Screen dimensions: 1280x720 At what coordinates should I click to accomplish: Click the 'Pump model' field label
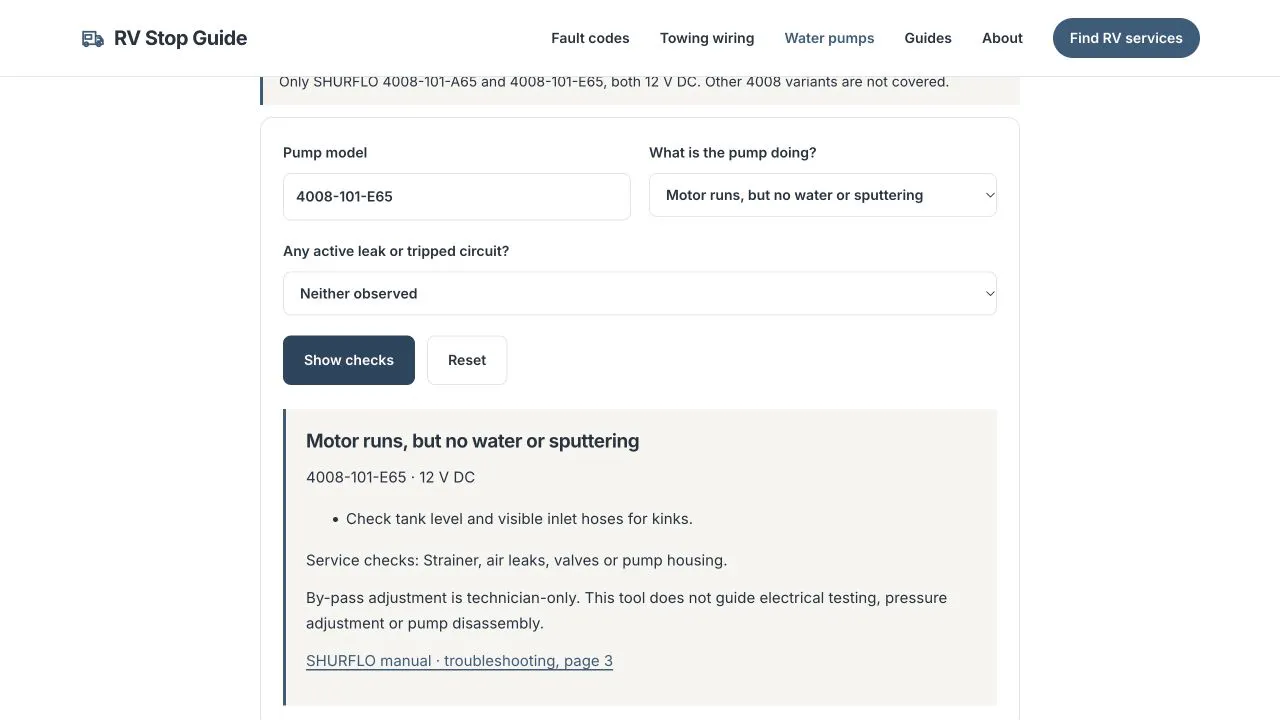[325, 153]
